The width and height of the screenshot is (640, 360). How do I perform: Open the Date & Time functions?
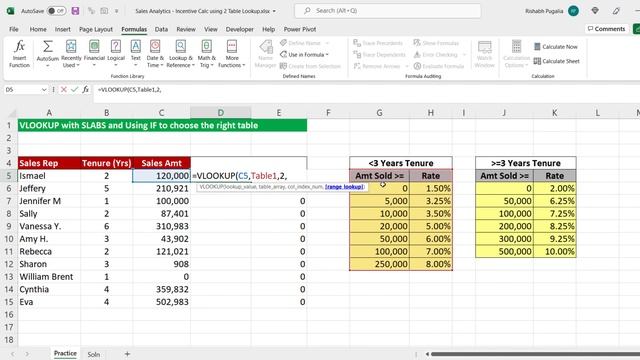(x=155, y=54)
